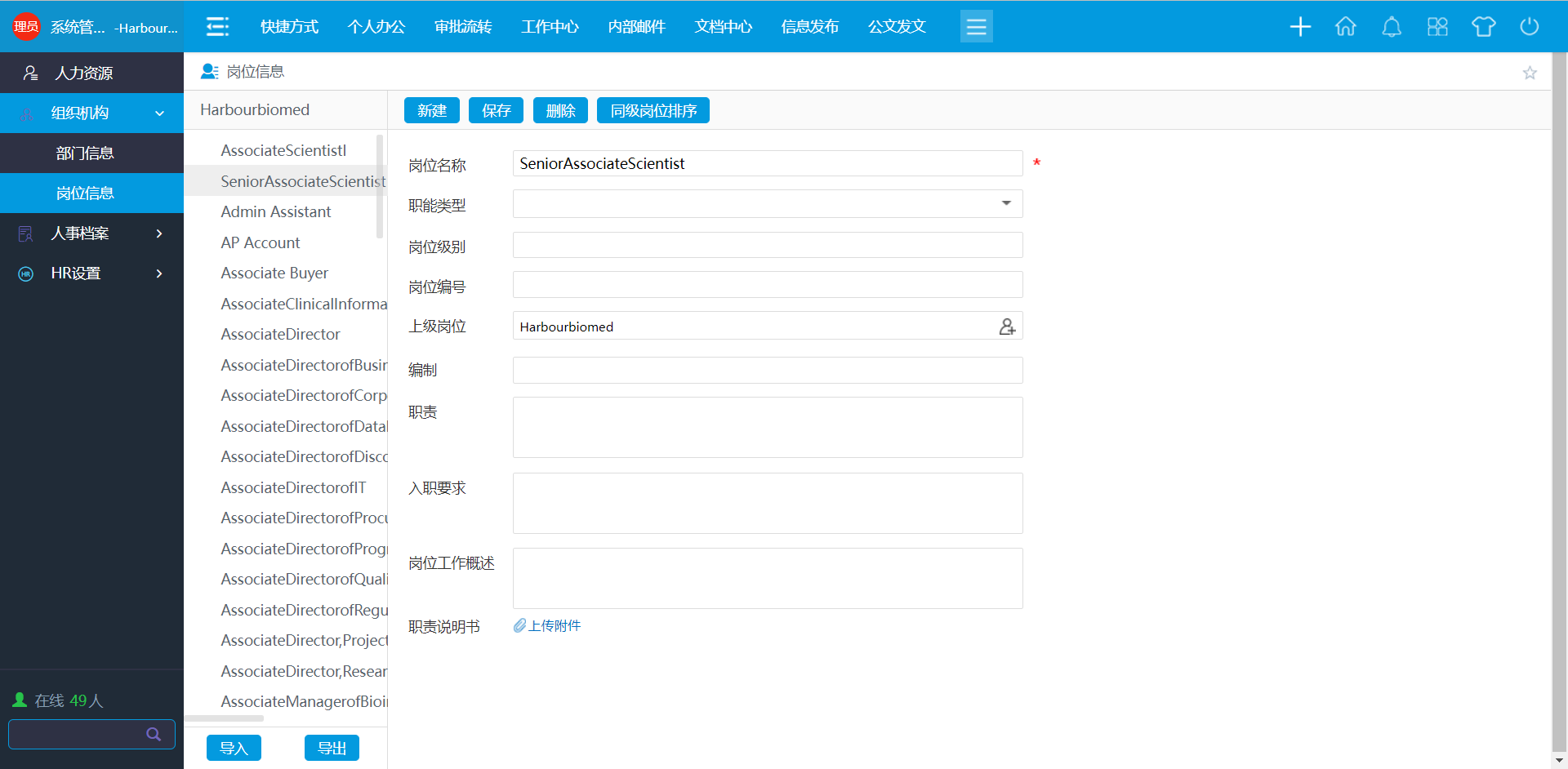Expand the HR设置 menu section
The image size is (1568, 769).
pos(159,273)
